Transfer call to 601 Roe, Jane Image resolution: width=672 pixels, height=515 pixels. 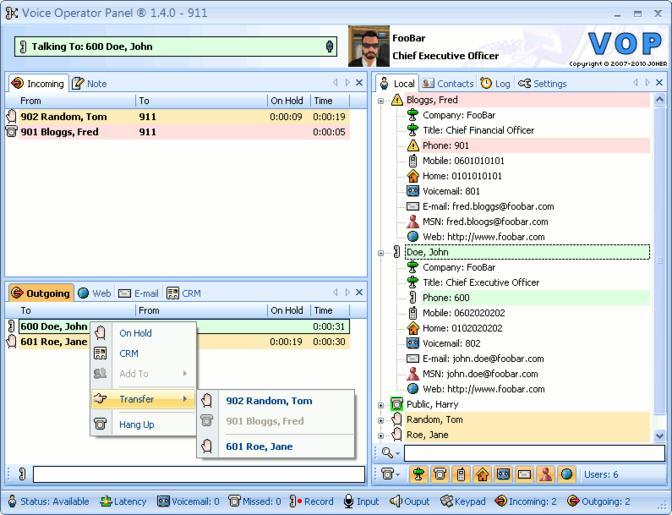pyautogui.click(x=259, y=446)
